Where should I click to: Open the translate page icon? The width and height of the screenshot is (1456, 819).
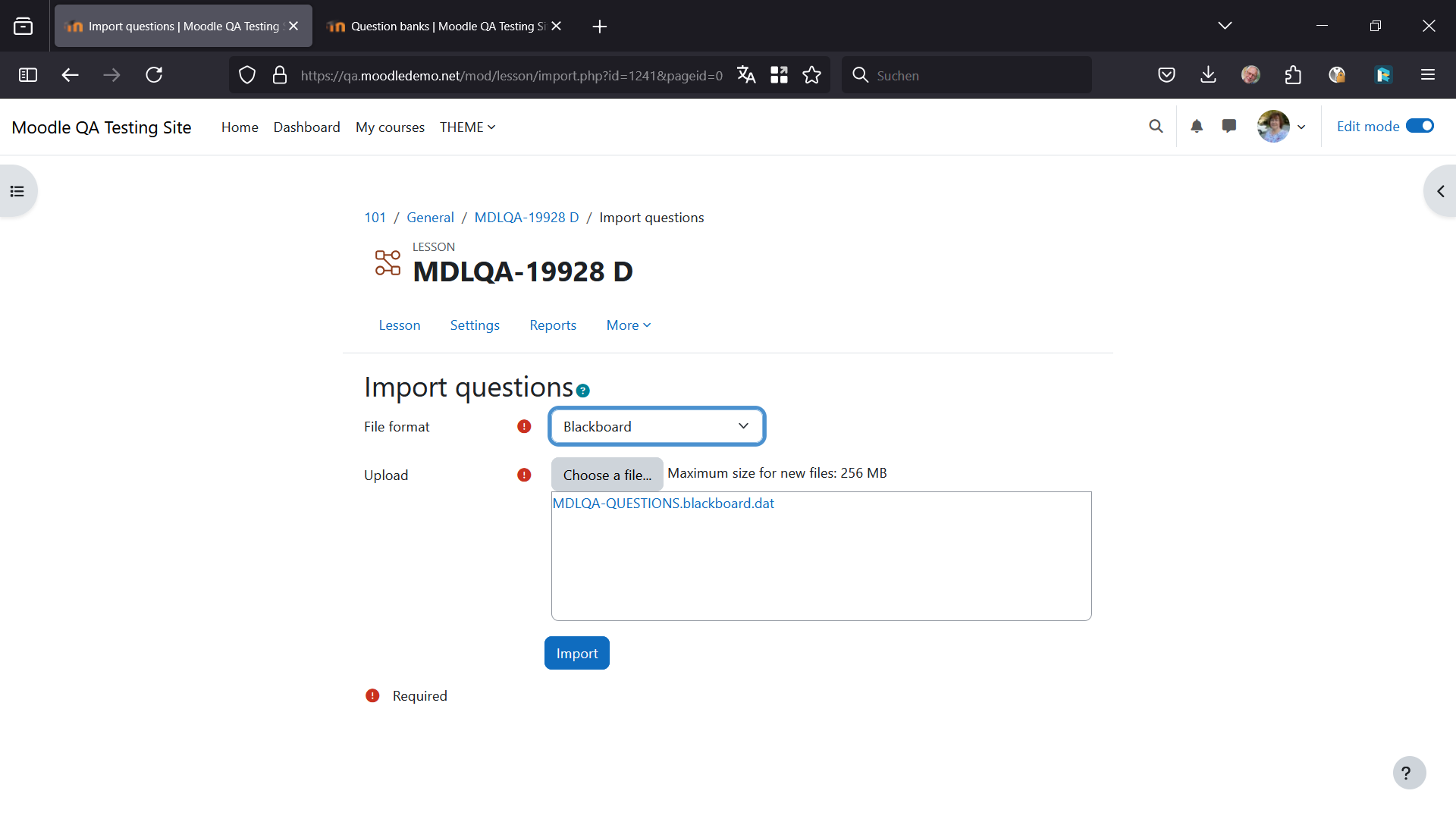(746, 75)
